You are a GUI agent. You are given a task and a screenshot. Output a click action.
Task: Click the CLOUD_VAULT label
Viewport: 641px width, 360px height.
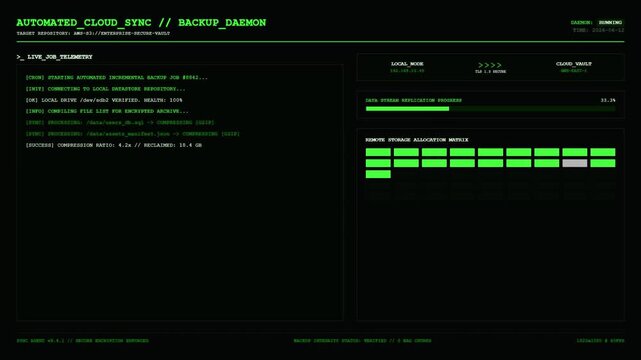click(574, 64)
